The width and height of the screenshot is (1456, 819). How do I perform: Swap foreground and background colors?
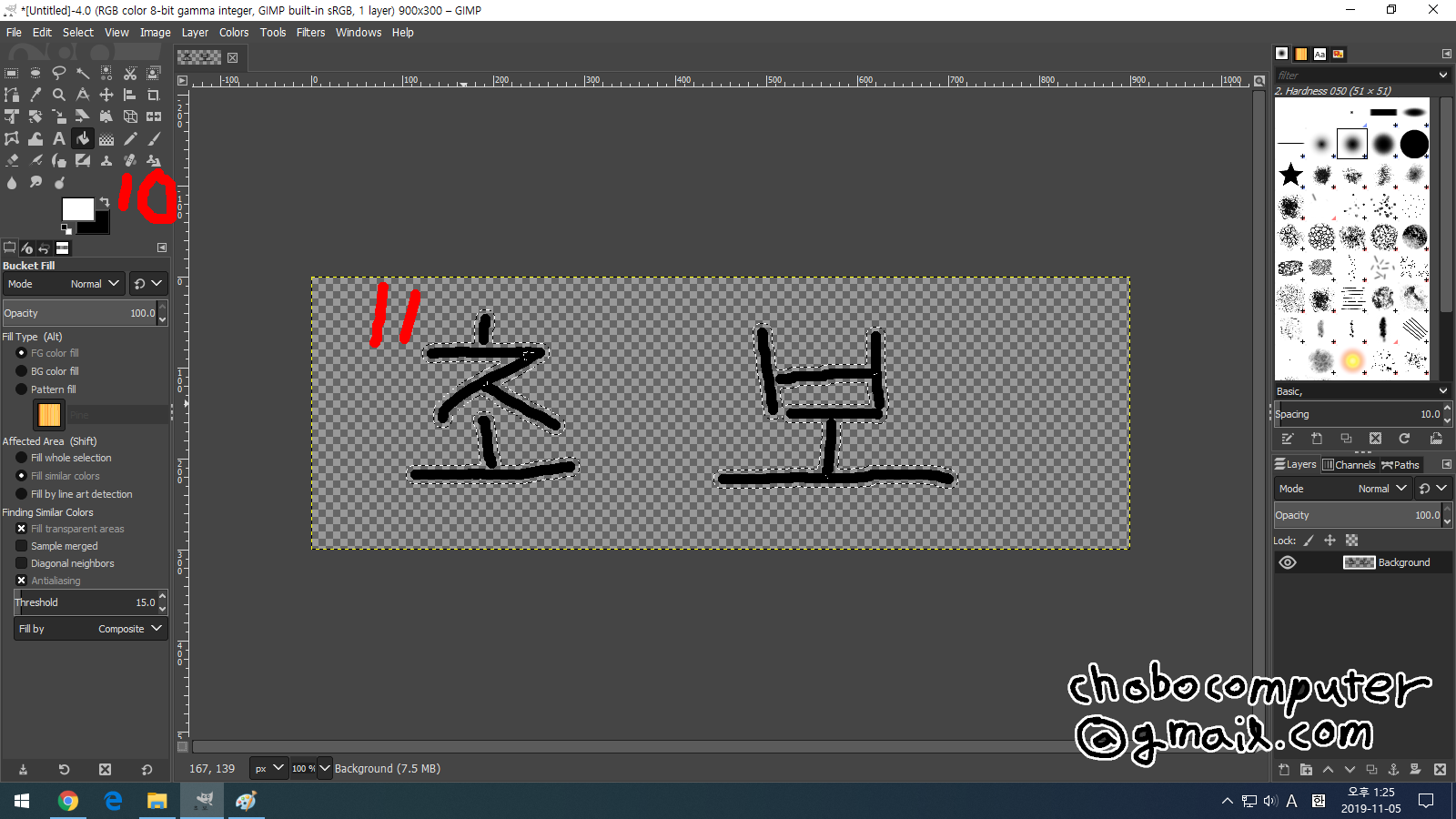coord(104,202)
